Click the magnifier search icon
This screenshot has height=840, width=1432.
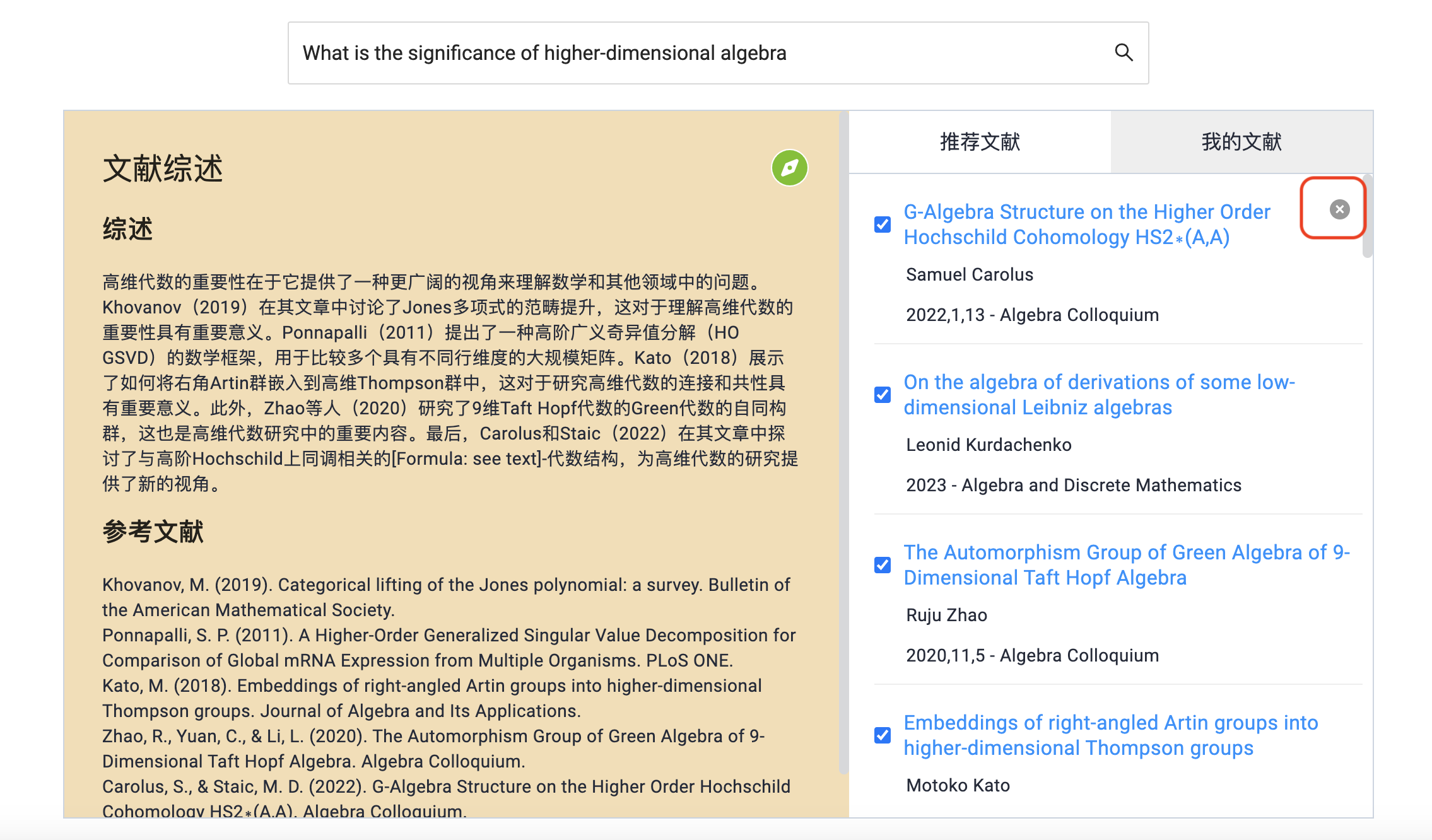point(1124,52)
